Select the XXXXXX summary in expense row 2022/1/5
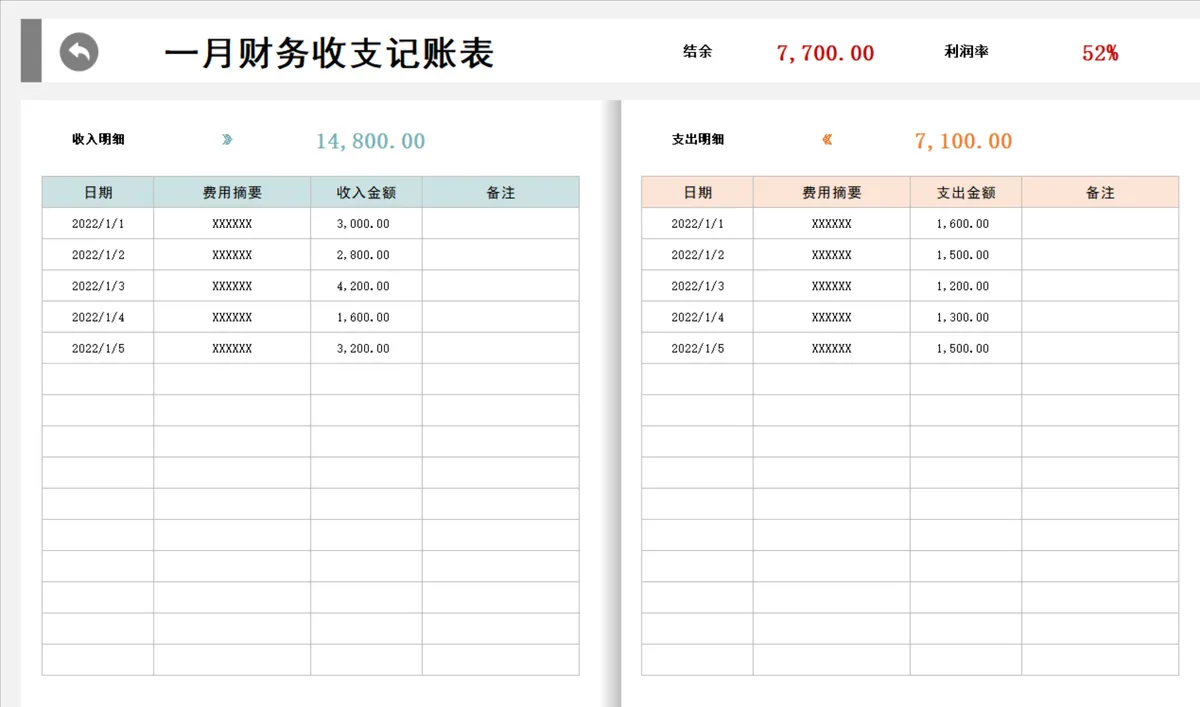The image size is (1200, 707). tap(831, 349)
